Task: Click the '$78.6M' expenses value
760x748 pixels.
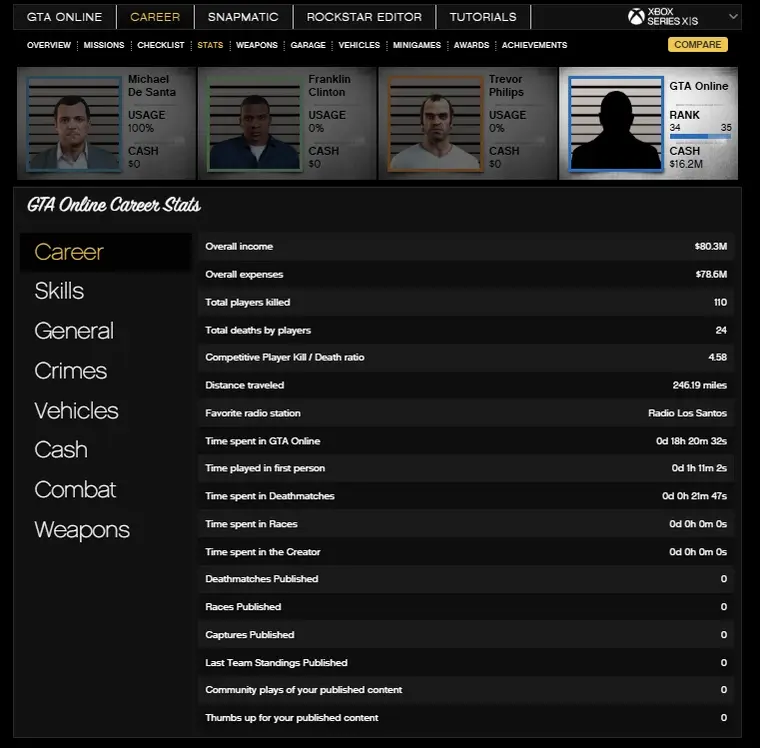Action: click(x=711, y=274)
